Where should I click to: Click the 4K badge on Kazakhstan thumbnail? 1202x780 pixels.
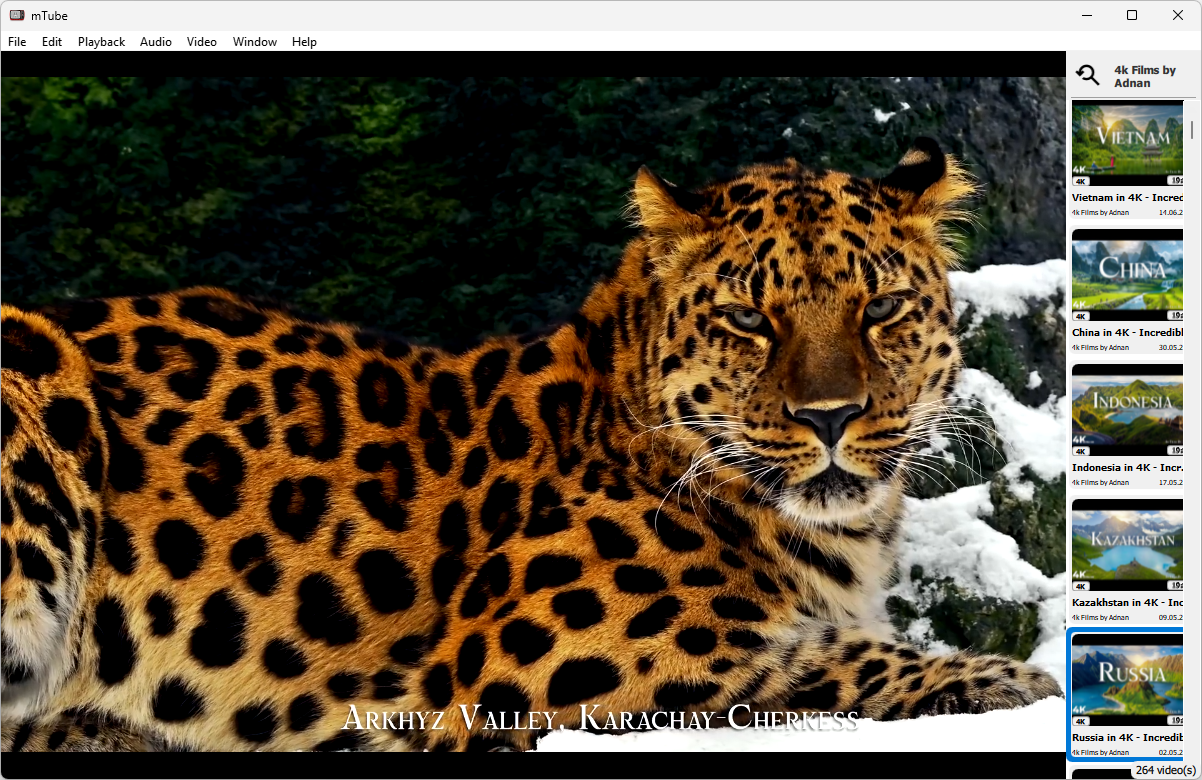click(1080, 586)
